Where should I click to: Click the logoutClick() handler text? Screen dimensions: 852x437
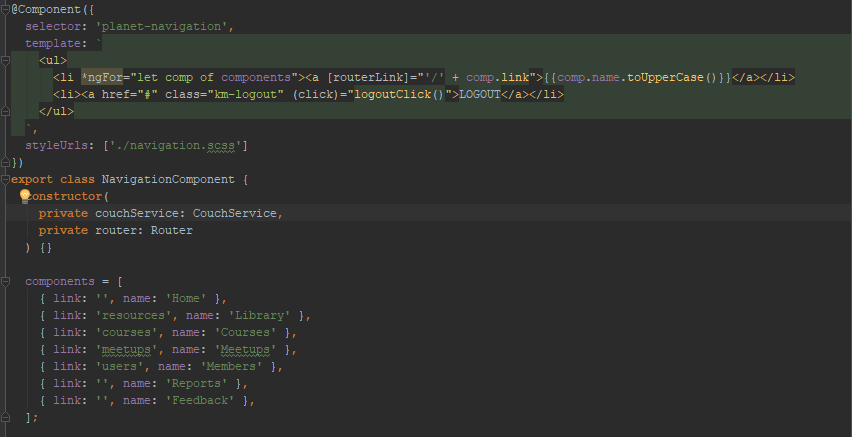coord(399,94)
